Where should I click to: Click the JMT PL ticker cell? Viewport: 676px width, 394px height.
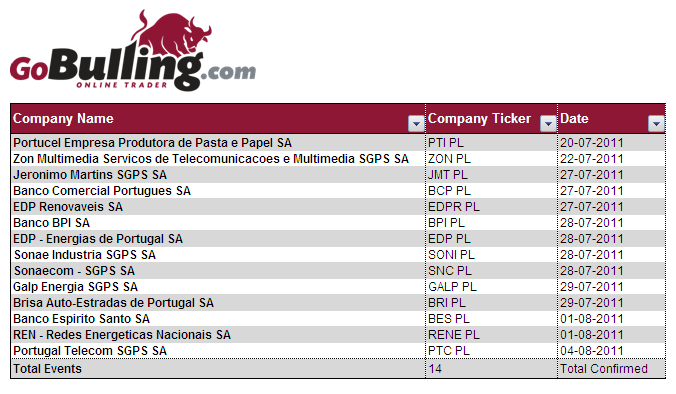coord(491,175)
